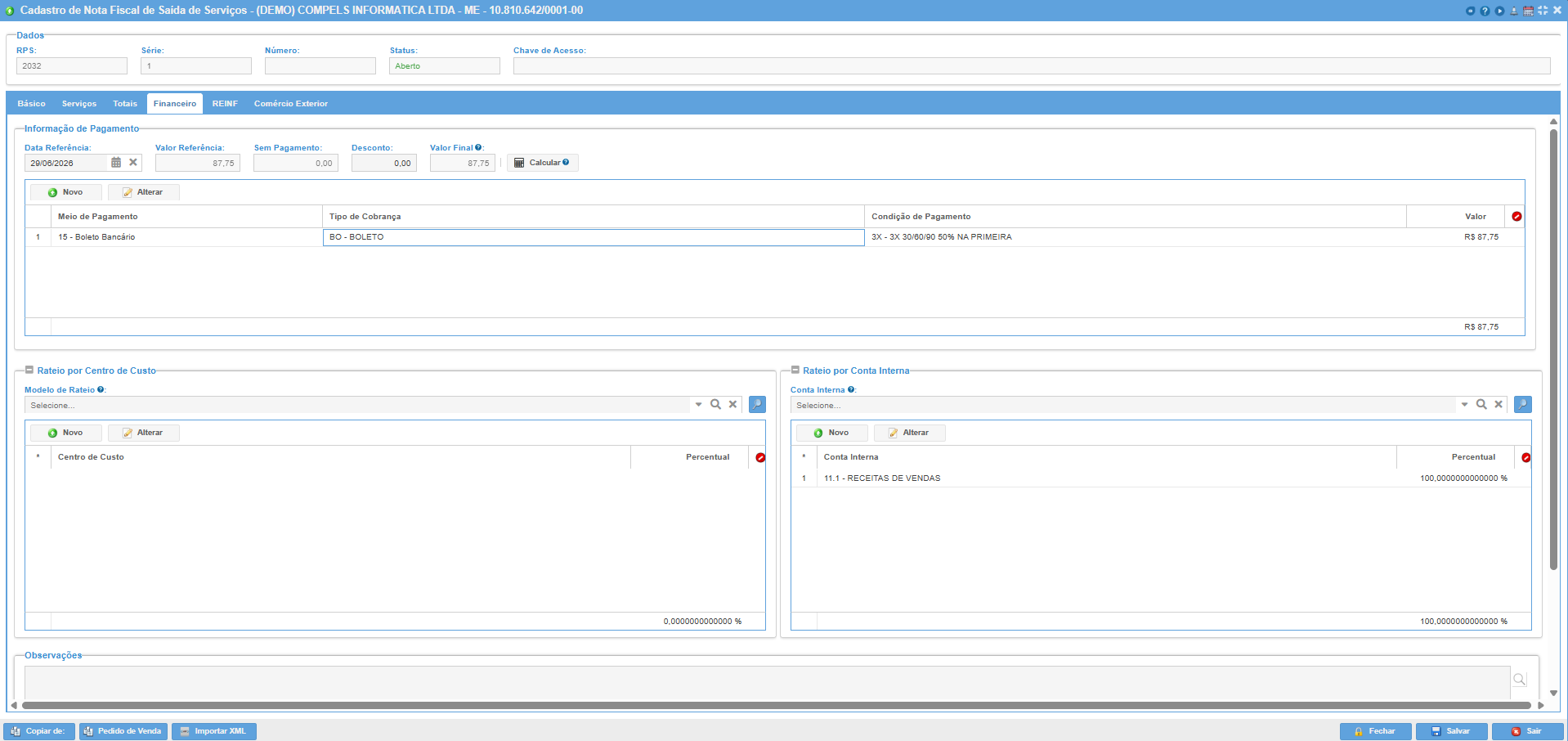Open date picker for Data Referência
The image size is (1568, 741).
coord(116,163)
